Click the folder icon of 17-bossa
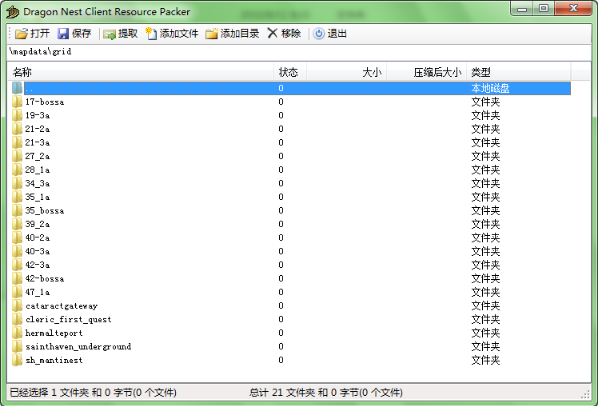 (x=17, y=102)
